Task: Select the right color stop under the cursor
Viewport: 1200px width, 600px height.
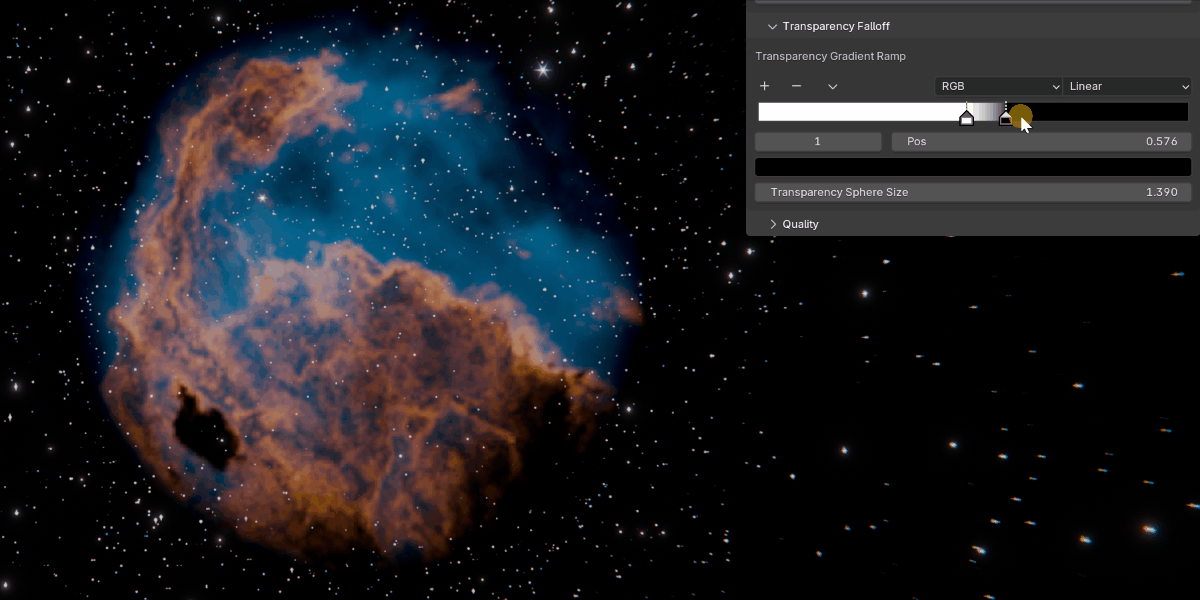Action: click(x=1006, y=118)
